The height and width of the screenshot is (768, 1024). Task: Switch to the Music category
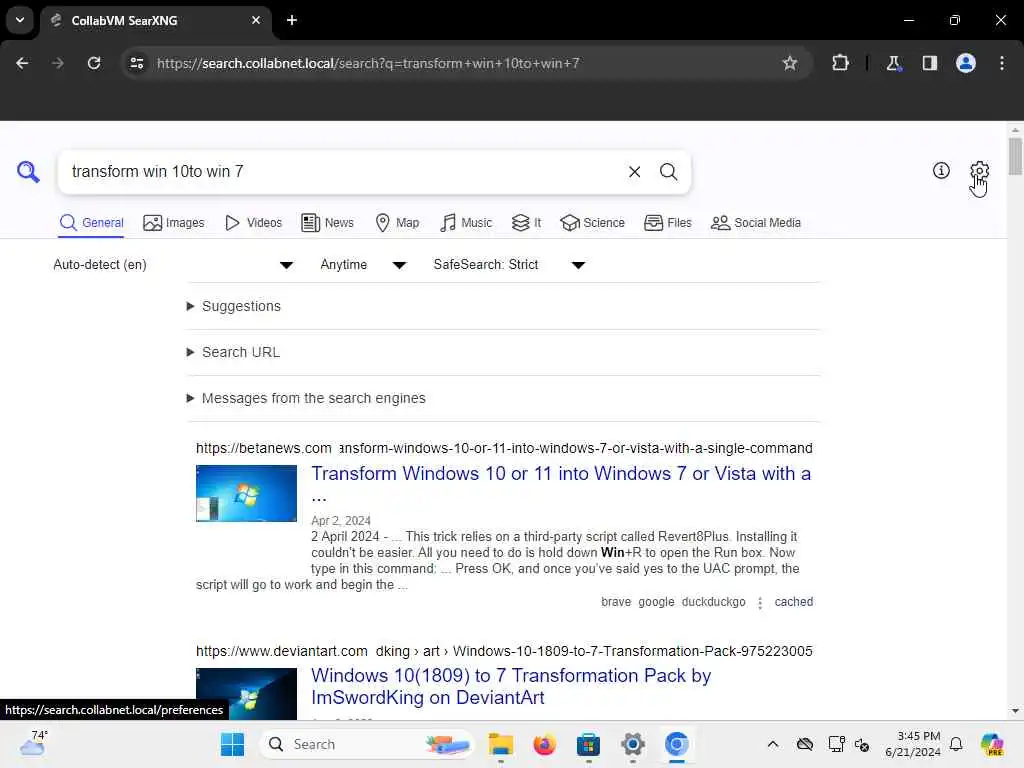[x=466, y=223]
